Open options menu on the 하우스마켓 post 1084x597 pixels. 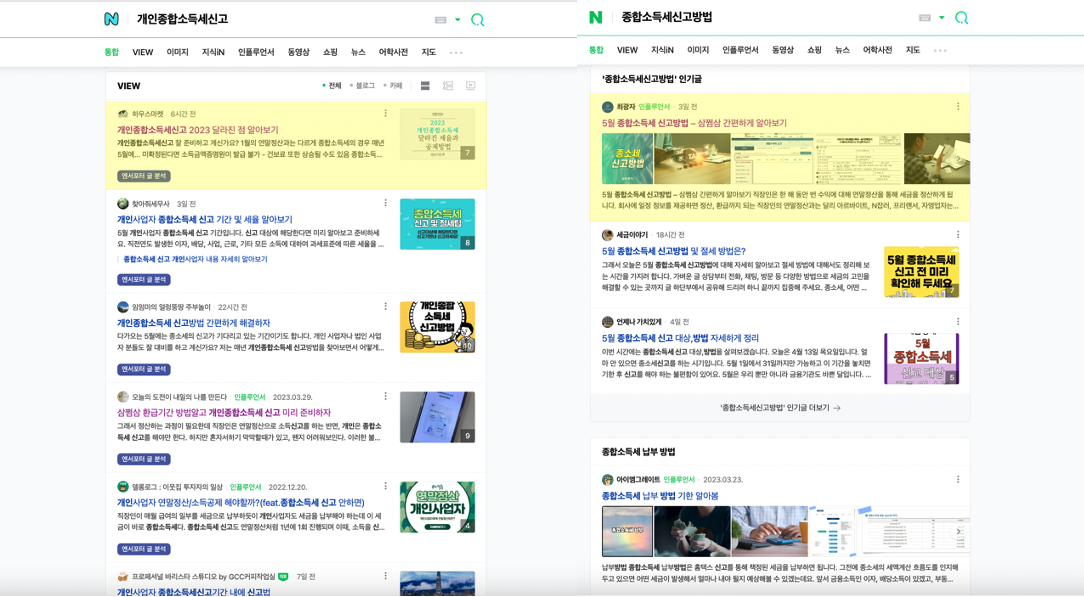point(386,113)
